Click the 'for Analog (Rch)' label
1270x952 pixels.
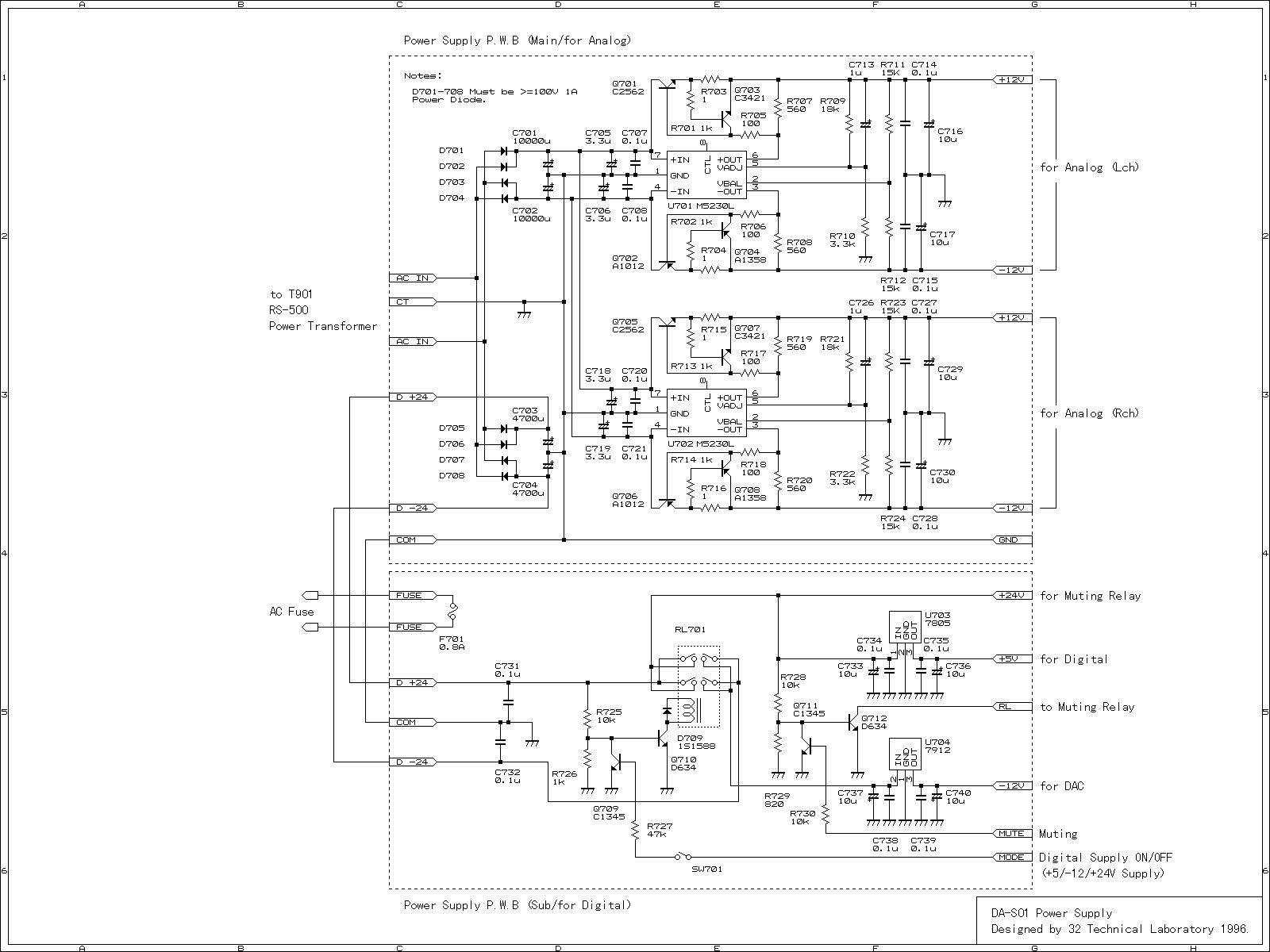coord(1089,413)
